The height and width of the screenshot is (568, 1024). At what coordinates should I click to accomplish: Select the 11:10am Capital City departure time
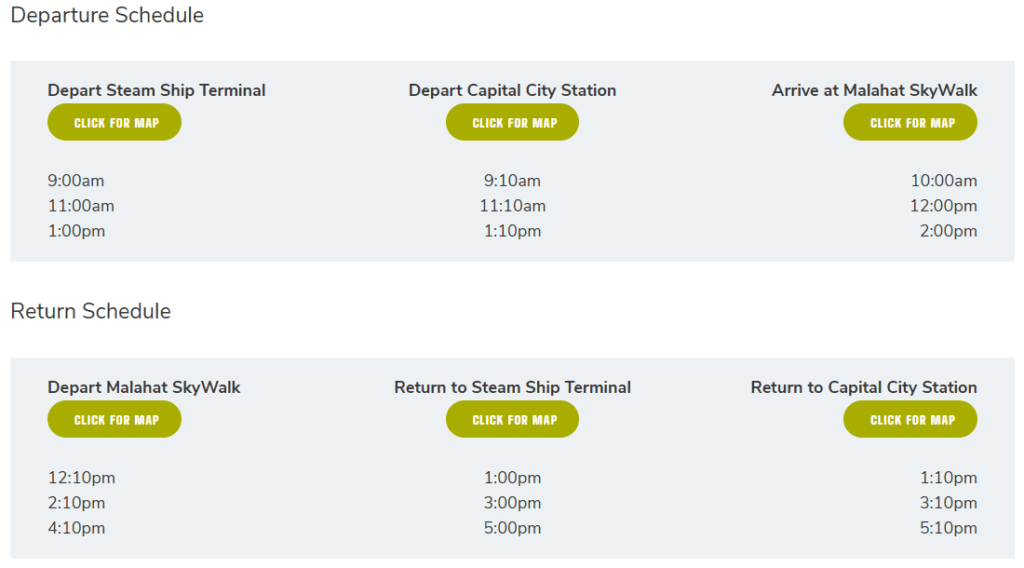coord(513,206)
